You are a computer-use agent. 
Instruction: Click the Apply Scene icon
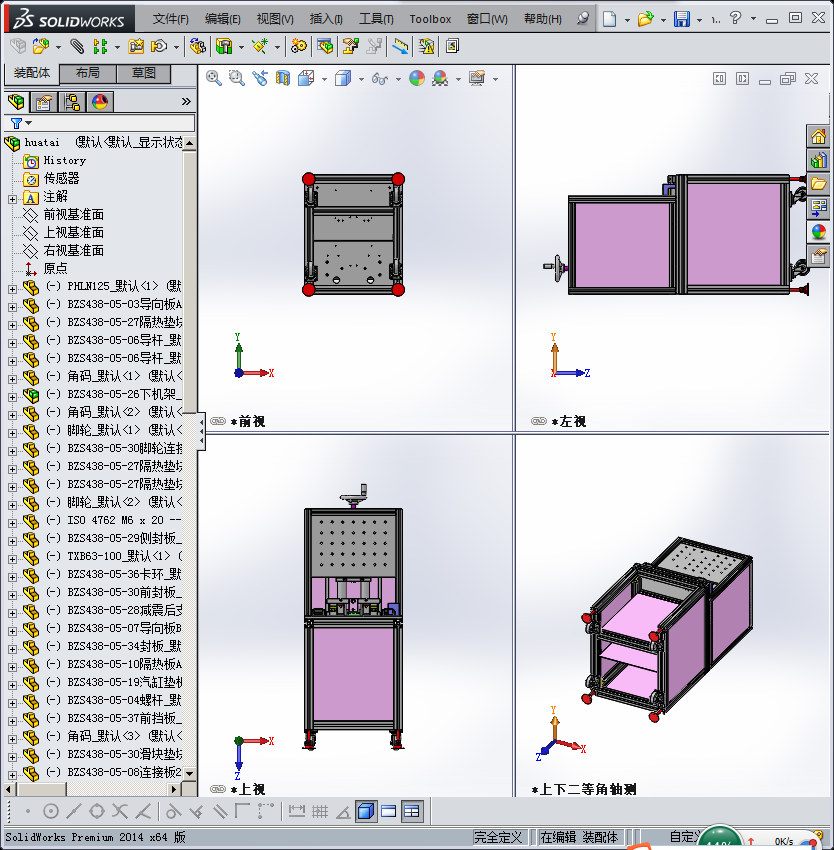pyautogui.click(x=440, y=79)
